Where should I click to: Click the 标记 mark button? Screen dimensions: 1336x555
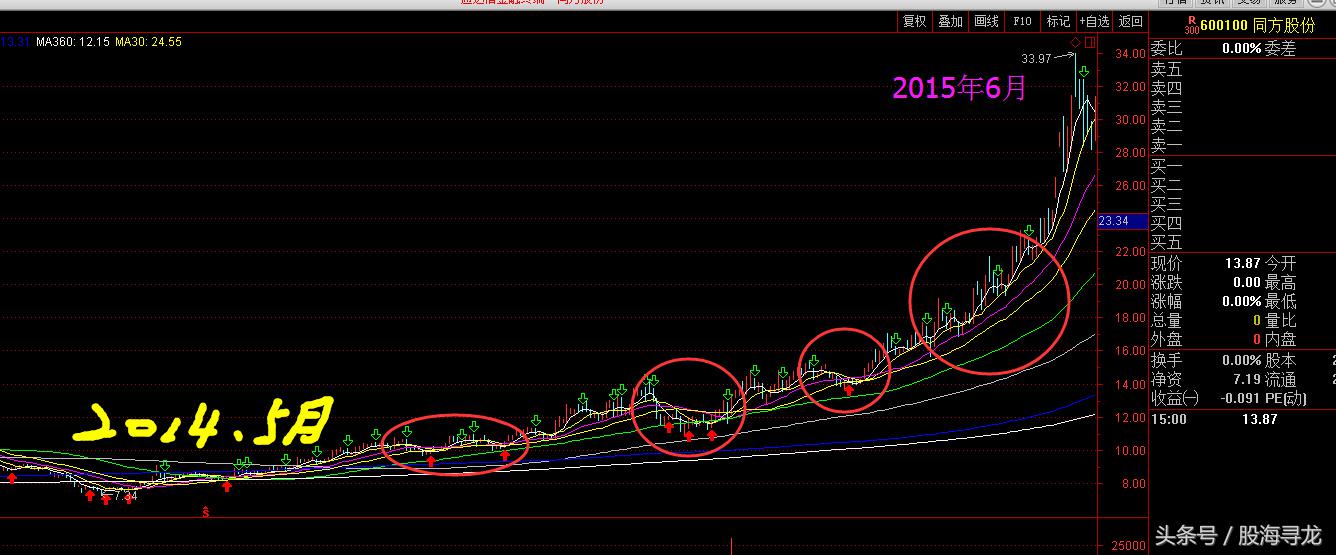(x=1058, y=21)
